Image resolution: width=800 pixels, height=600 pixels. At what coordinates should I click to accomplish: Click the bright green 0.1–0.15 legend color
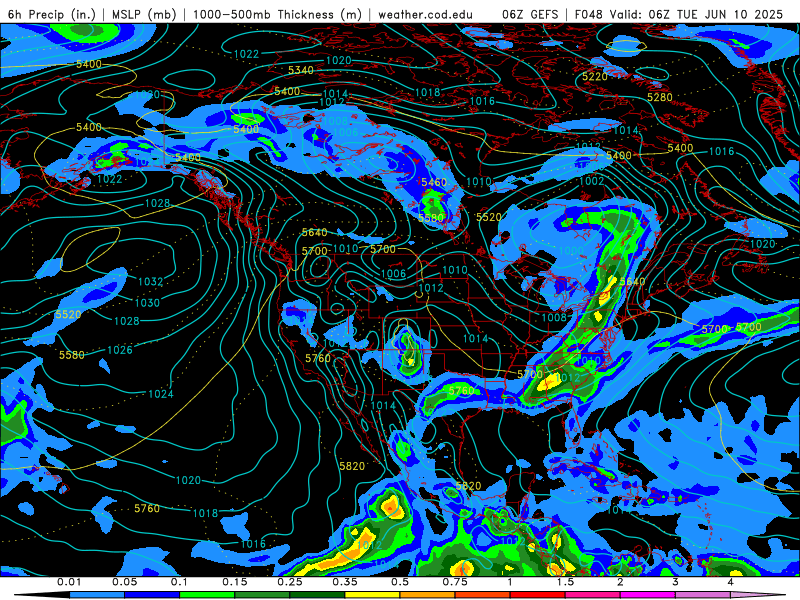tap(207, 595)
